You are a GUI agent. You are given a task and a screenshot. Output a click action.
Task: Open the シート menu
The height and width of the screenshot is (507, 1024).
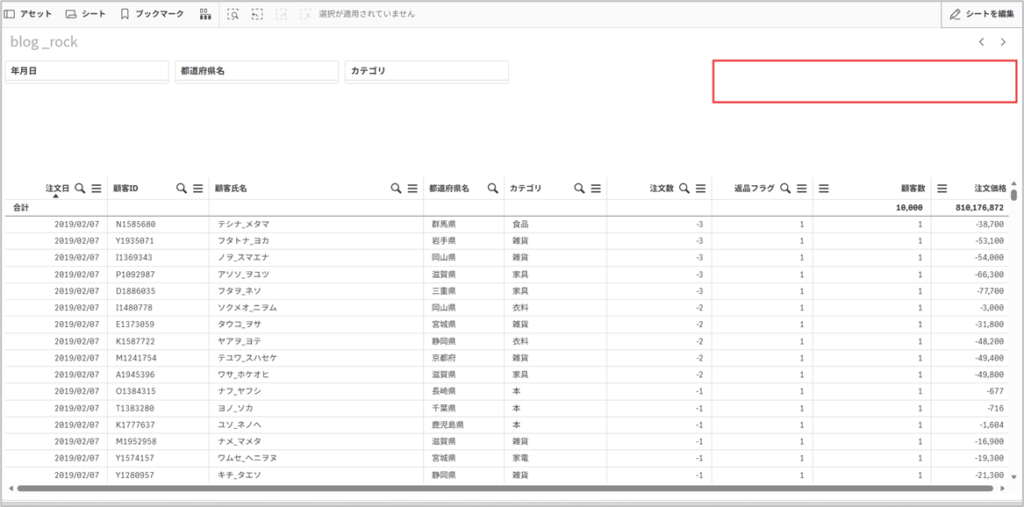pyautogui.click(x=85, y=15)
